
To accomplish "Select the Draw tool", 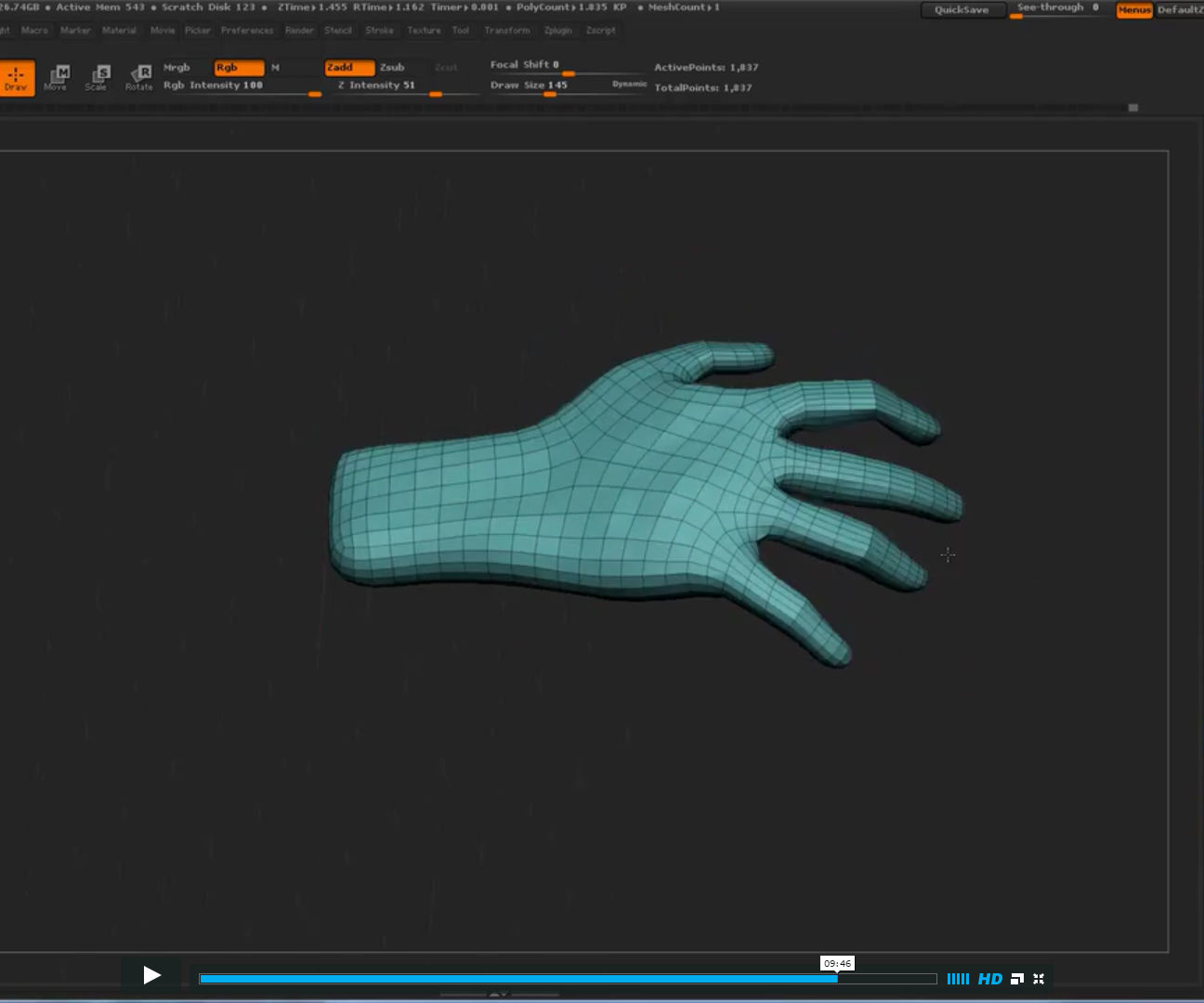I will click(x=16, y=77).
